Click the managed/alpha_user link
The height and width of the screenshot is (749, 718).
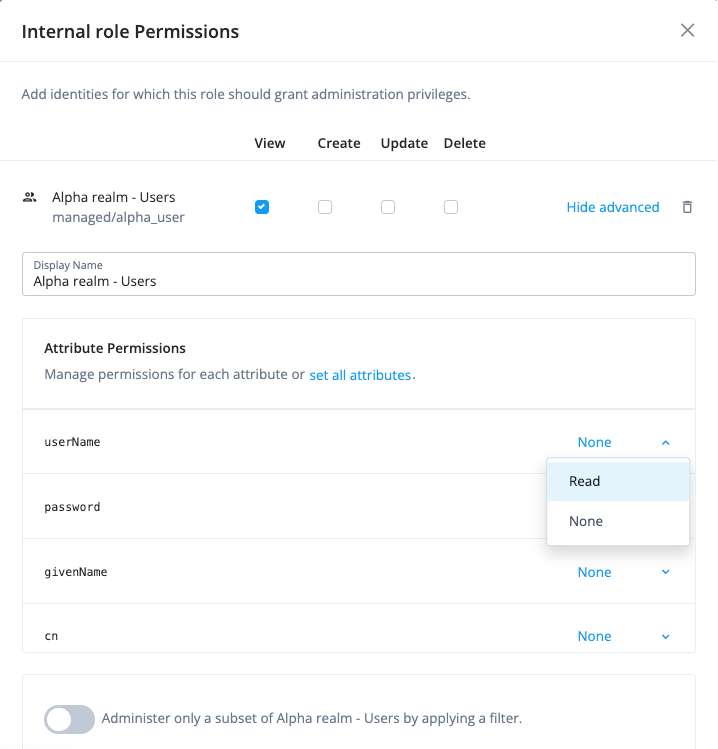pyautogui.click(x=118, y=217)
